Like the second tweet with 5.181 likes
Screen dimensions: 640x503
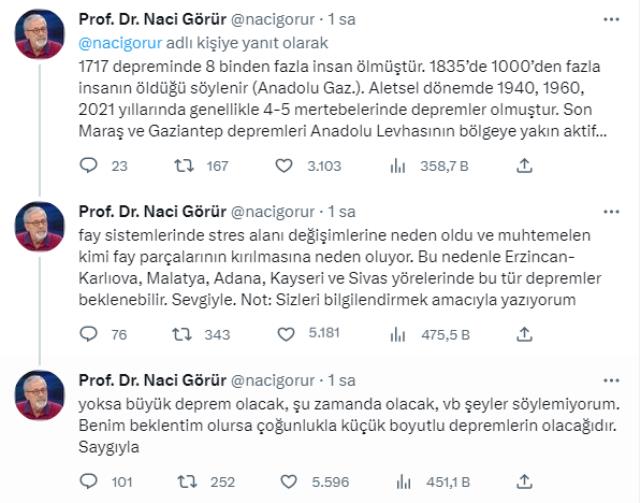click(283, 335)
